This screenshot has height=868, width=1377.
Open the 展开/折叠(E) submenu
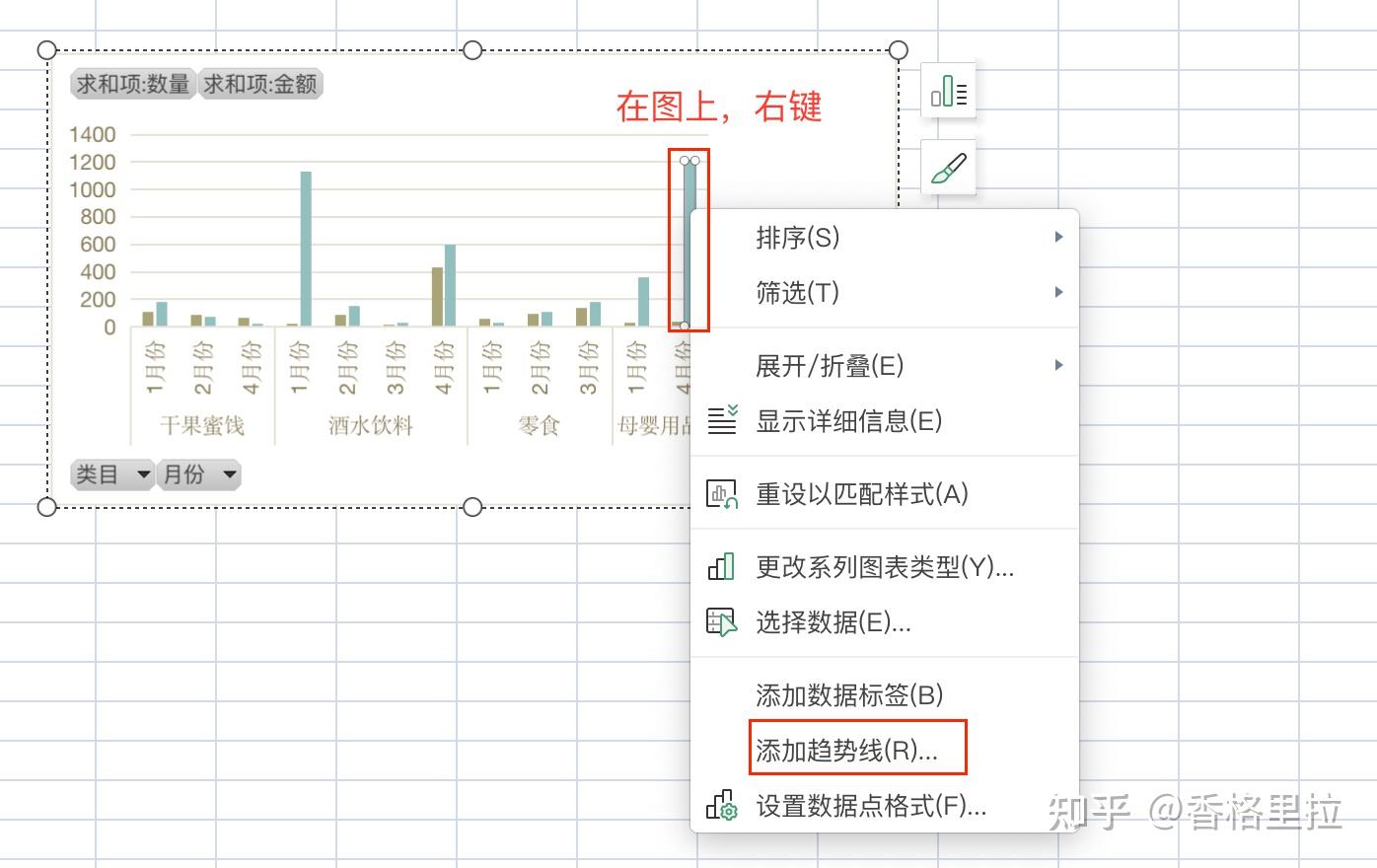coord(885,366)
